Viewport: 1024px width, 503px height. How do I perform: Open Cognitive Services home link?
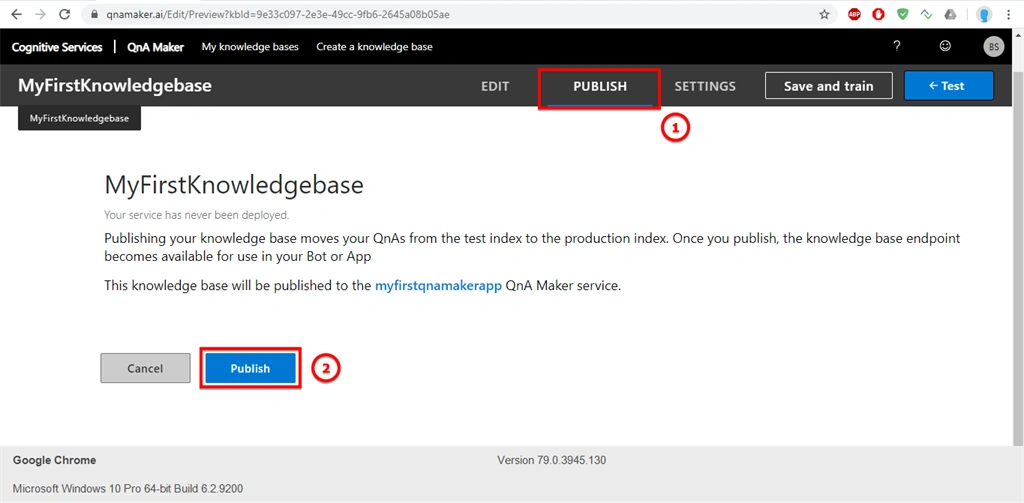pyautogui.click(x=57, y=47)
